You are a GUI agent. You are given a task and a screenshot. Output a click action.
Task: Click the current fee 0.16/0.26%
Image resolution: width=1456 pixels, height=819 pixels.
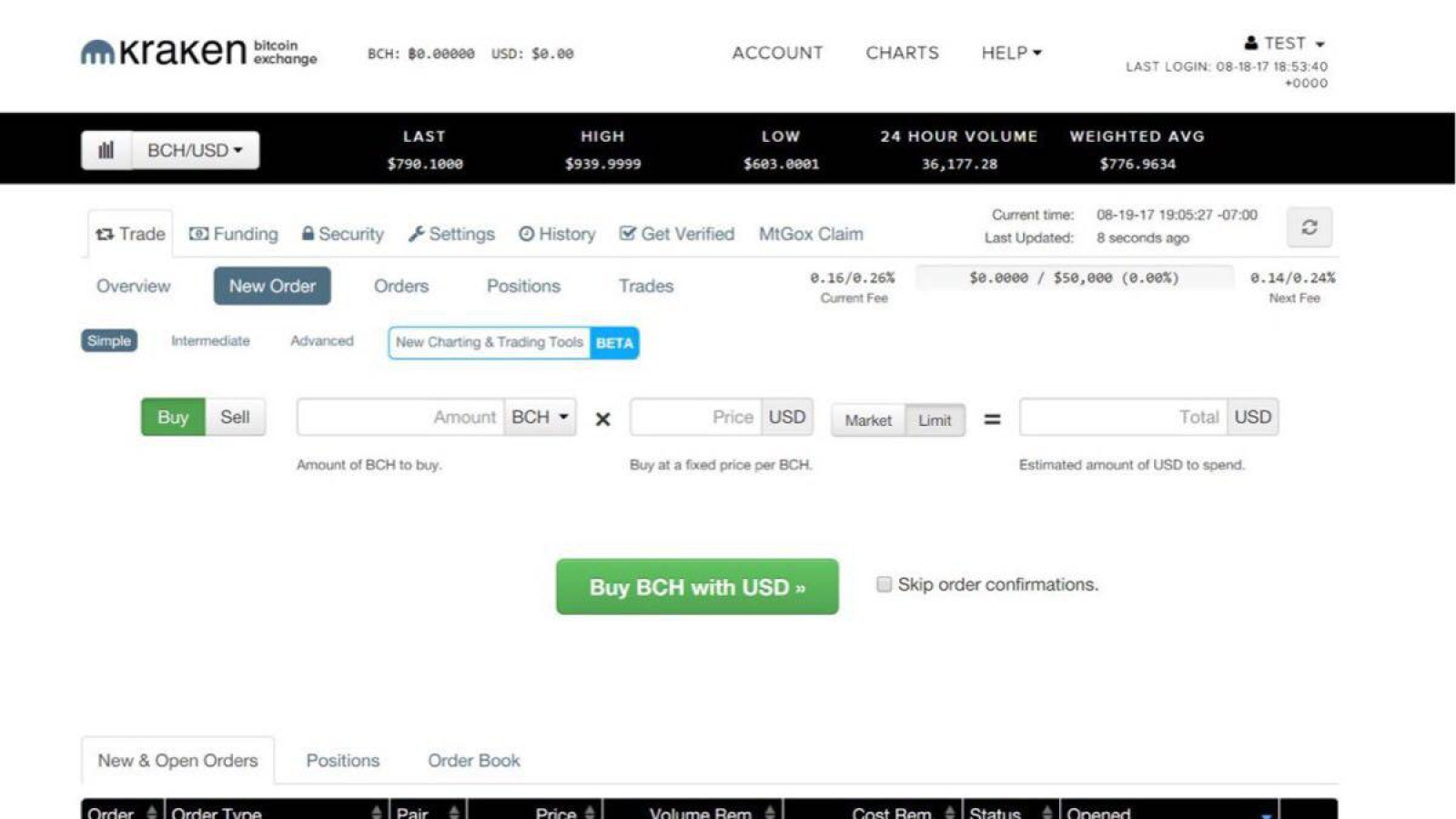pyautogui.click(x=853, y=278)
